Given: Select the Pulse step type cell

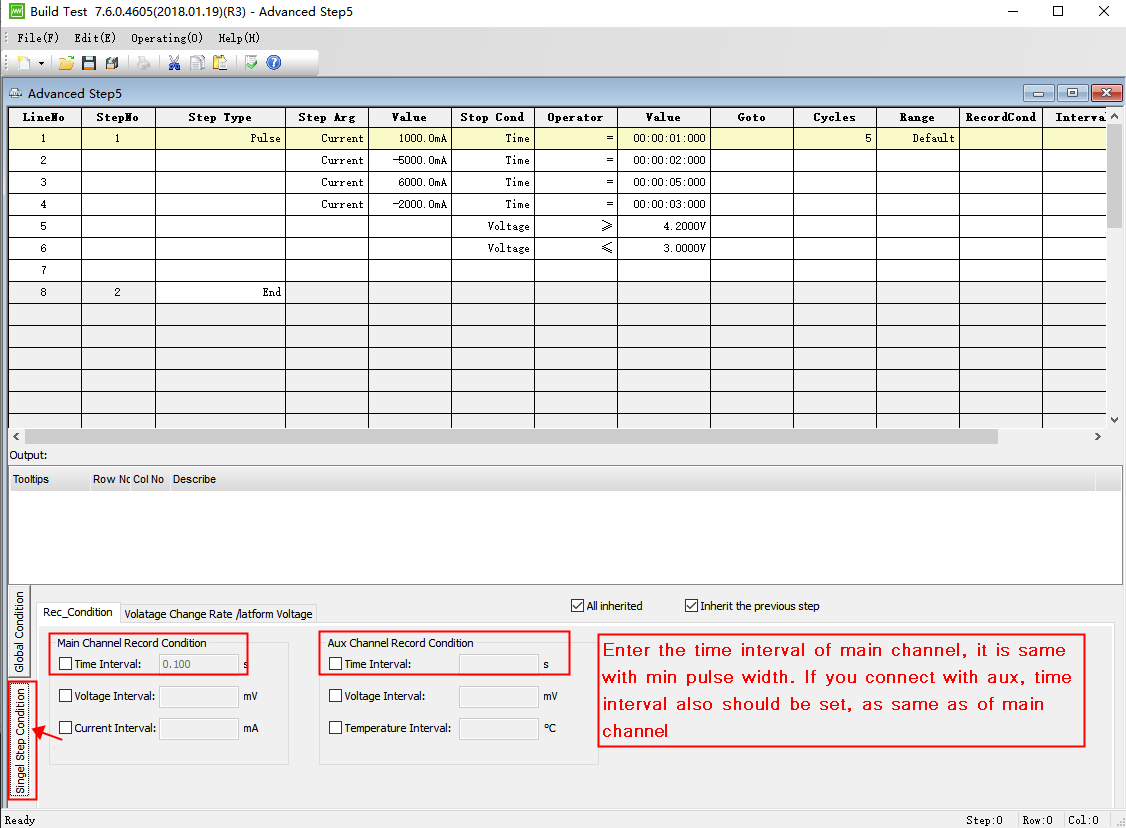Looking at the screenshot, I should tap(220, 139).
